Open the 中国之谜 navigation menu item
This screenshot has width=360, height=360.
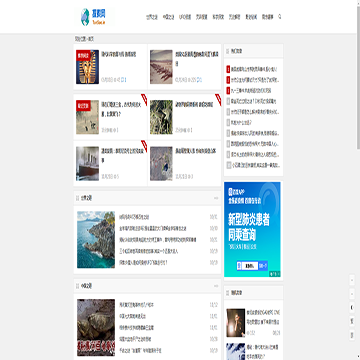click(168, 17)
